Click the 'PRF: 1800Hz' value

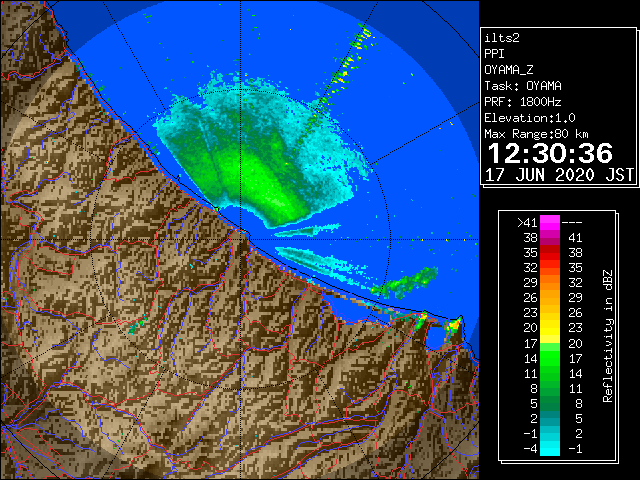(x=523, y=102)
